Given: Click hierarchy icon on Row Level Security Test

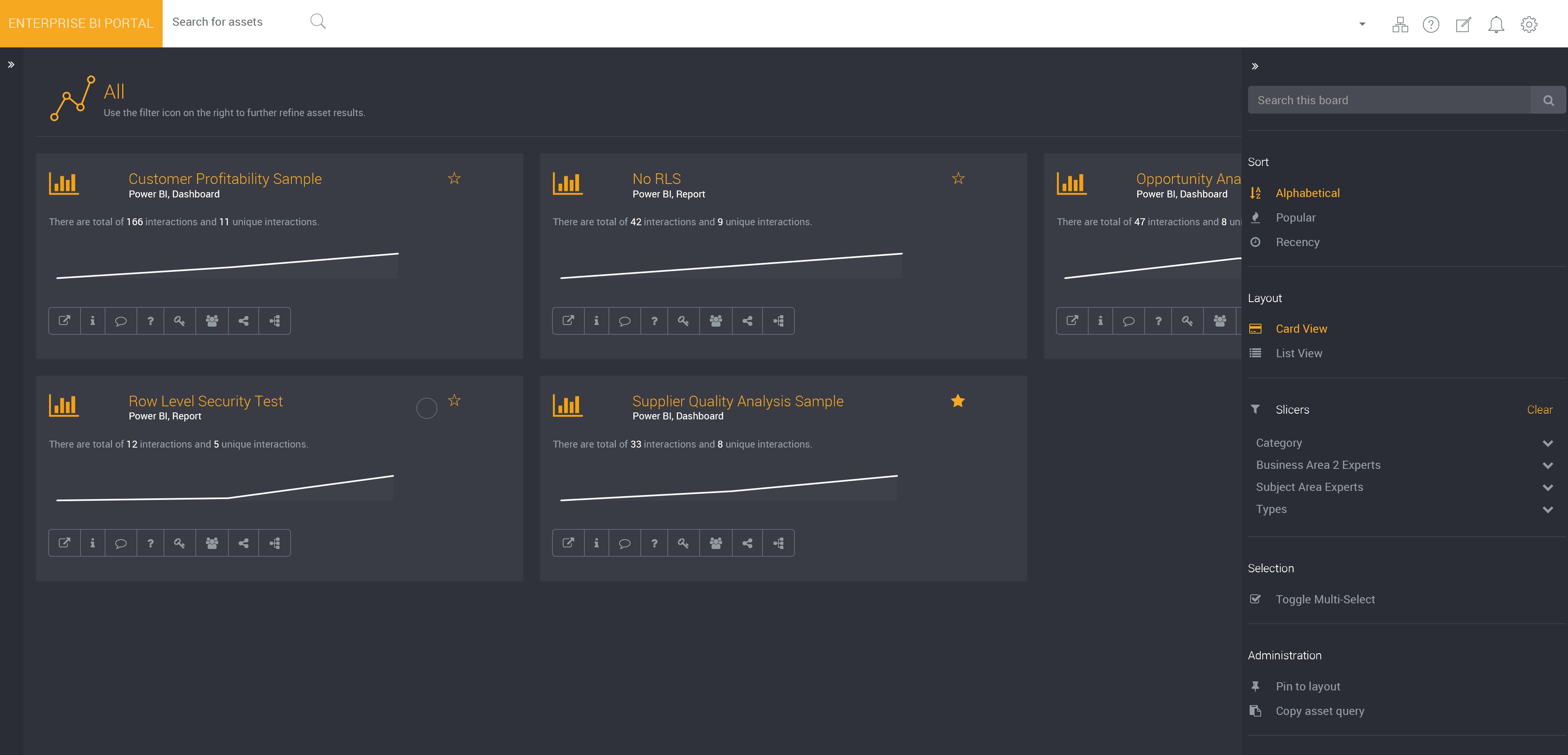Looking at the screenshot, I should (x=275, y=542).
